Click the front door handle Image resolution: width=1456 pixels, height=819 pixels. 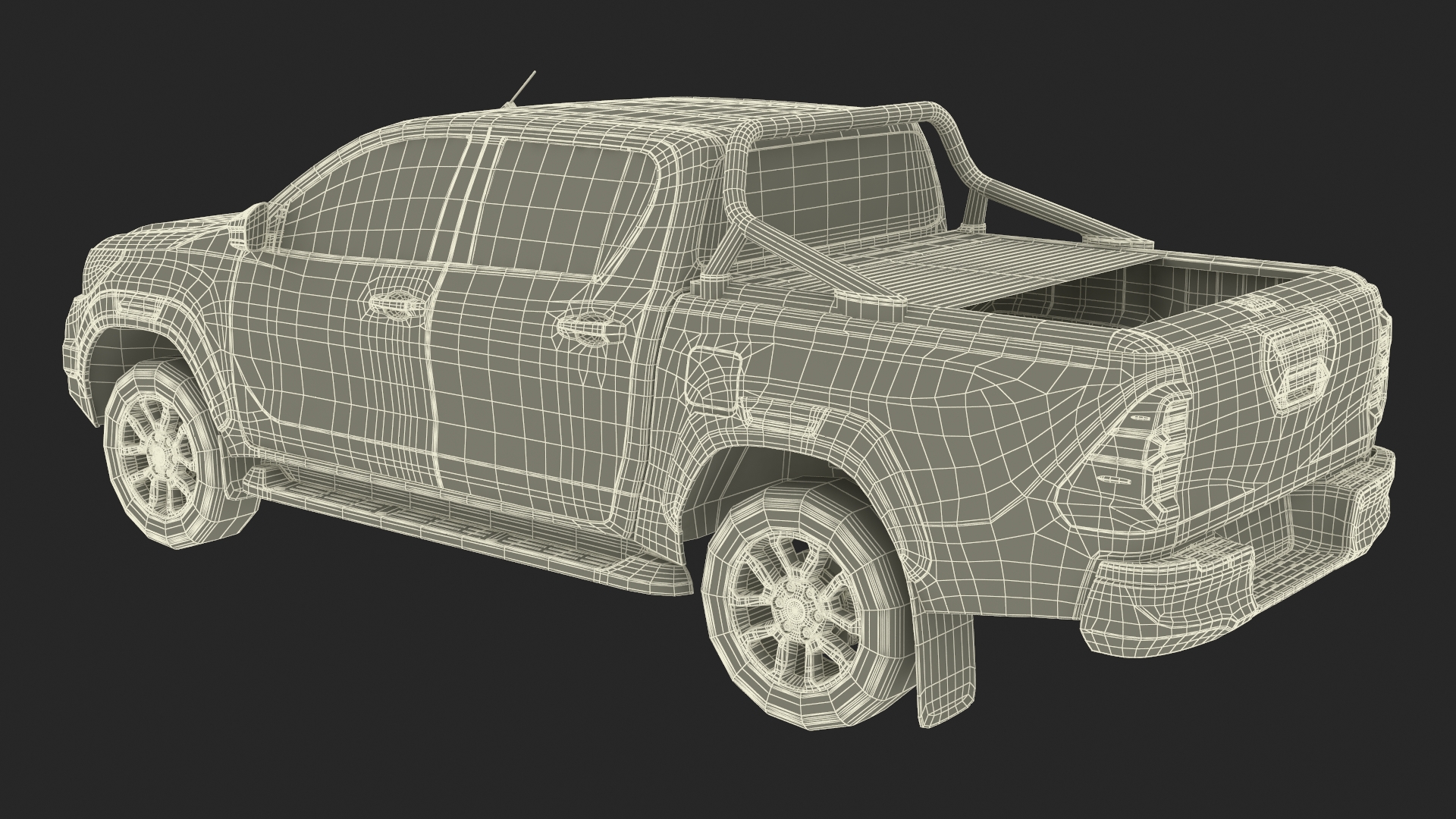394,303
